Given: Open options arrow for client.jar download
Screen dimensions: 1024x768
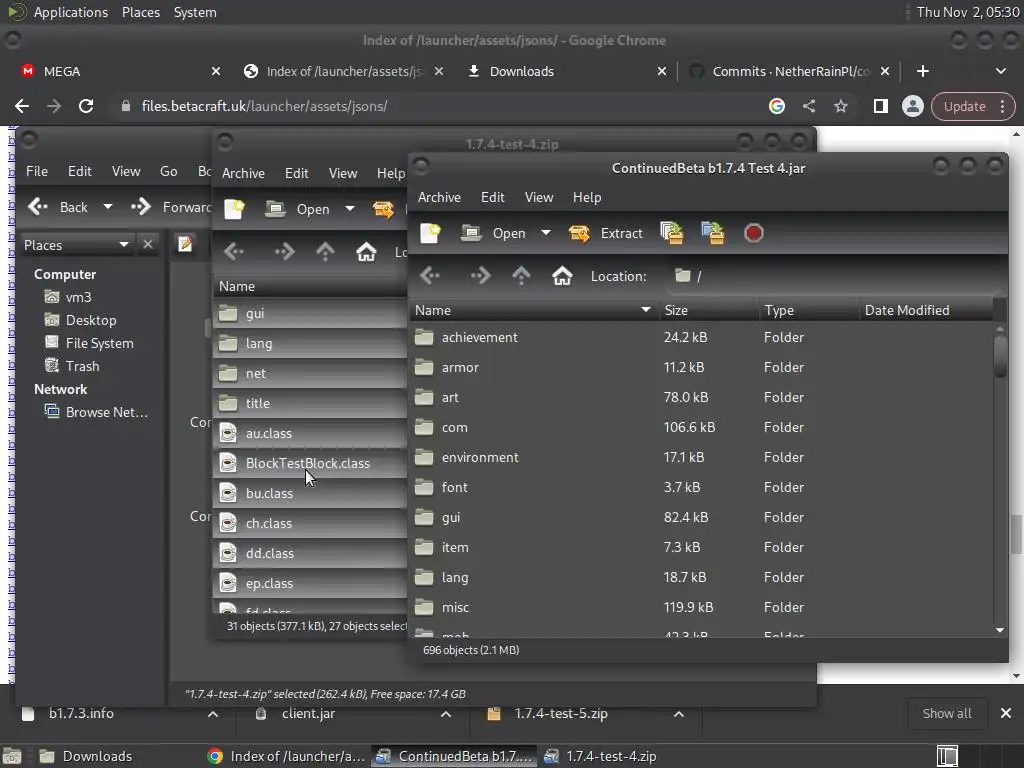Looking at the screenshot, I should coord(446,714).
